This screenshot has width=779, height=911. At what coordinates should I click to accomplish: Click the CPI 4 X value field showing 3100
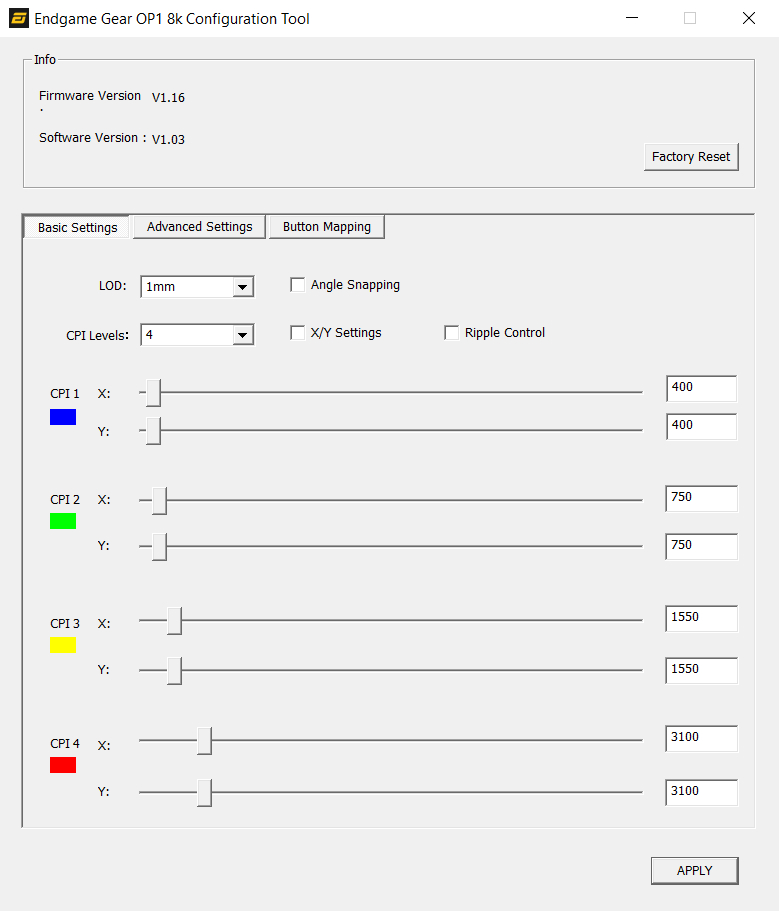701,738
